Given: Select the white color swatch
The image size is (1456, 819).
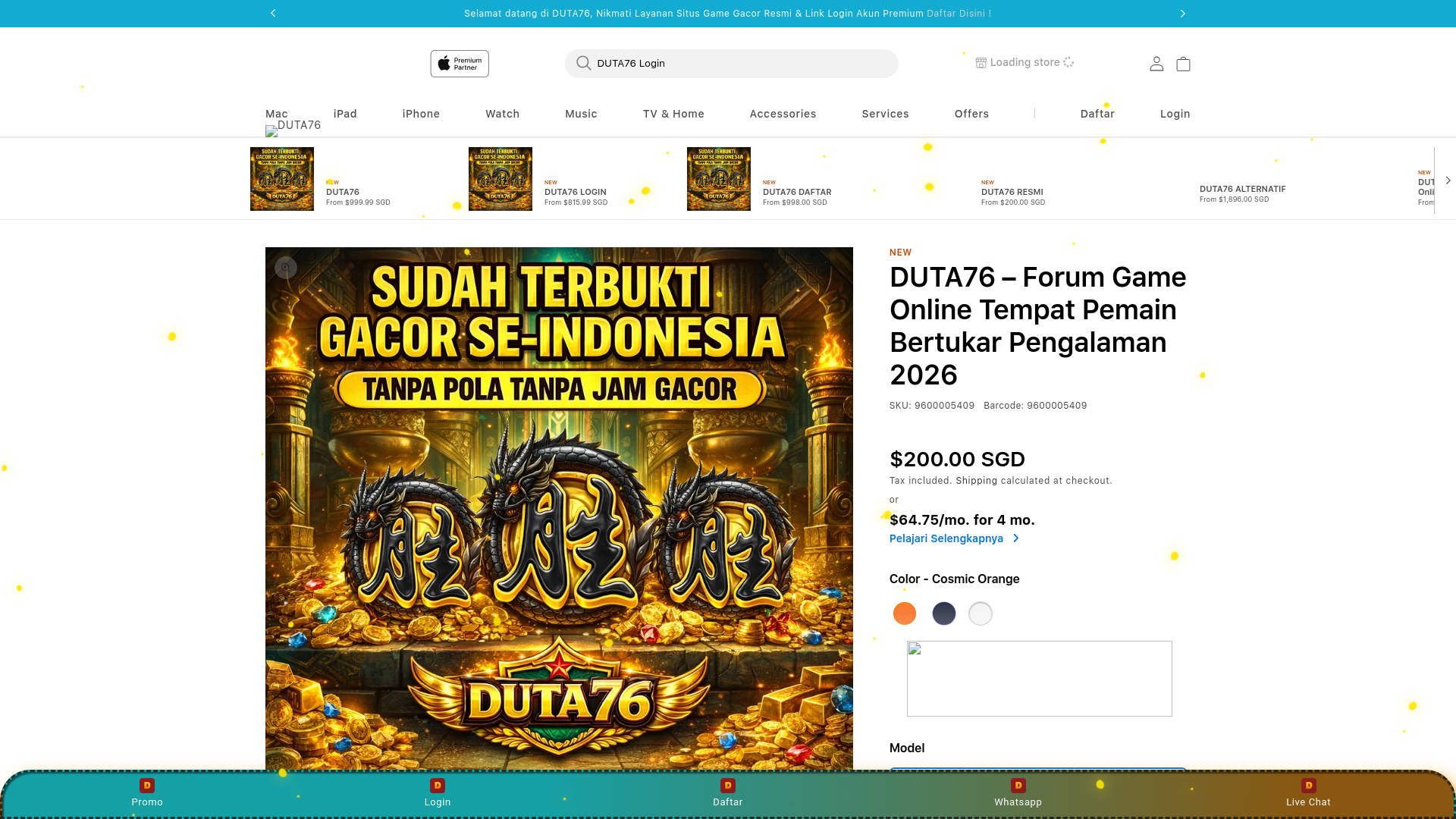Looking at the screenshot, I should coord(981,613).
